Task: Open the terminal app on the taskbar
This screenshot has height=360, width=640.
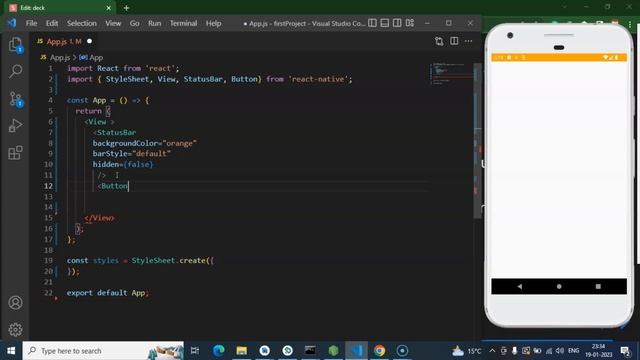Action: 310,351
